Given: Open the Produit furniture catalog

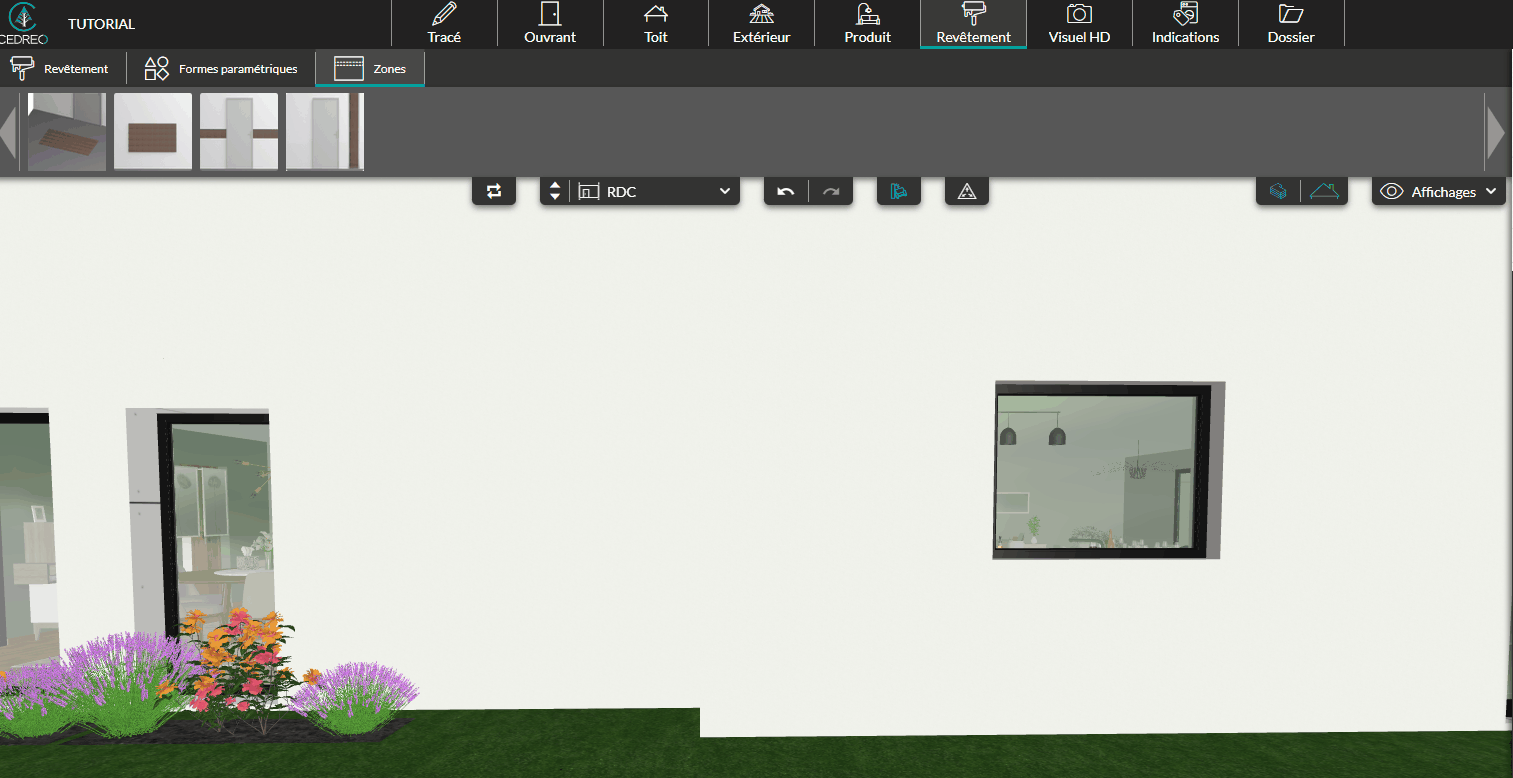Looking at the screenshot, I should pyautogui.click(x=867, y=24).
